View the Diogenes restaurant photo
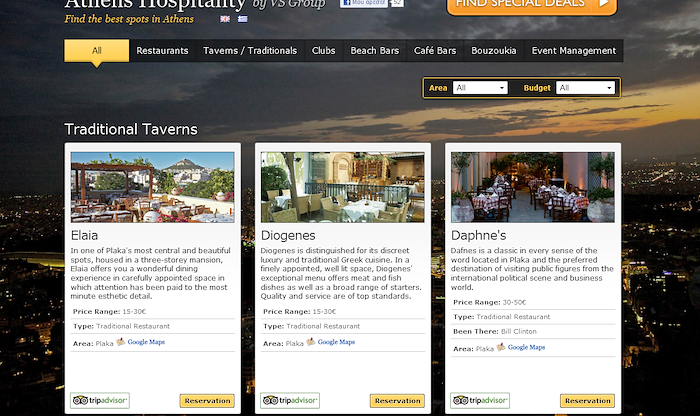The image size is (700, 416). coord(342,187)
